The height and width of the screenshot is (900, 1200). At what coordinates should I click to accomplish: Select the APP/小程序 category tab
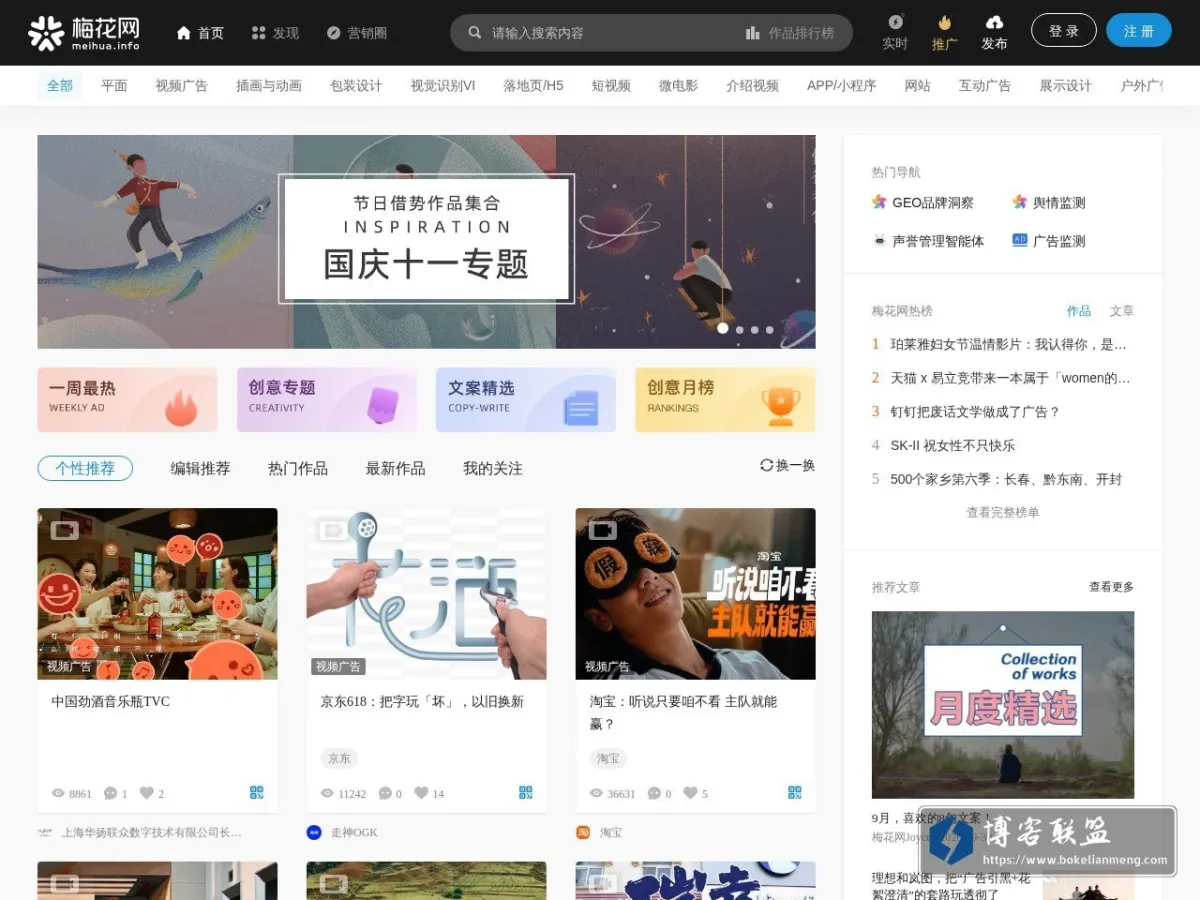click(x=841, y=86)
